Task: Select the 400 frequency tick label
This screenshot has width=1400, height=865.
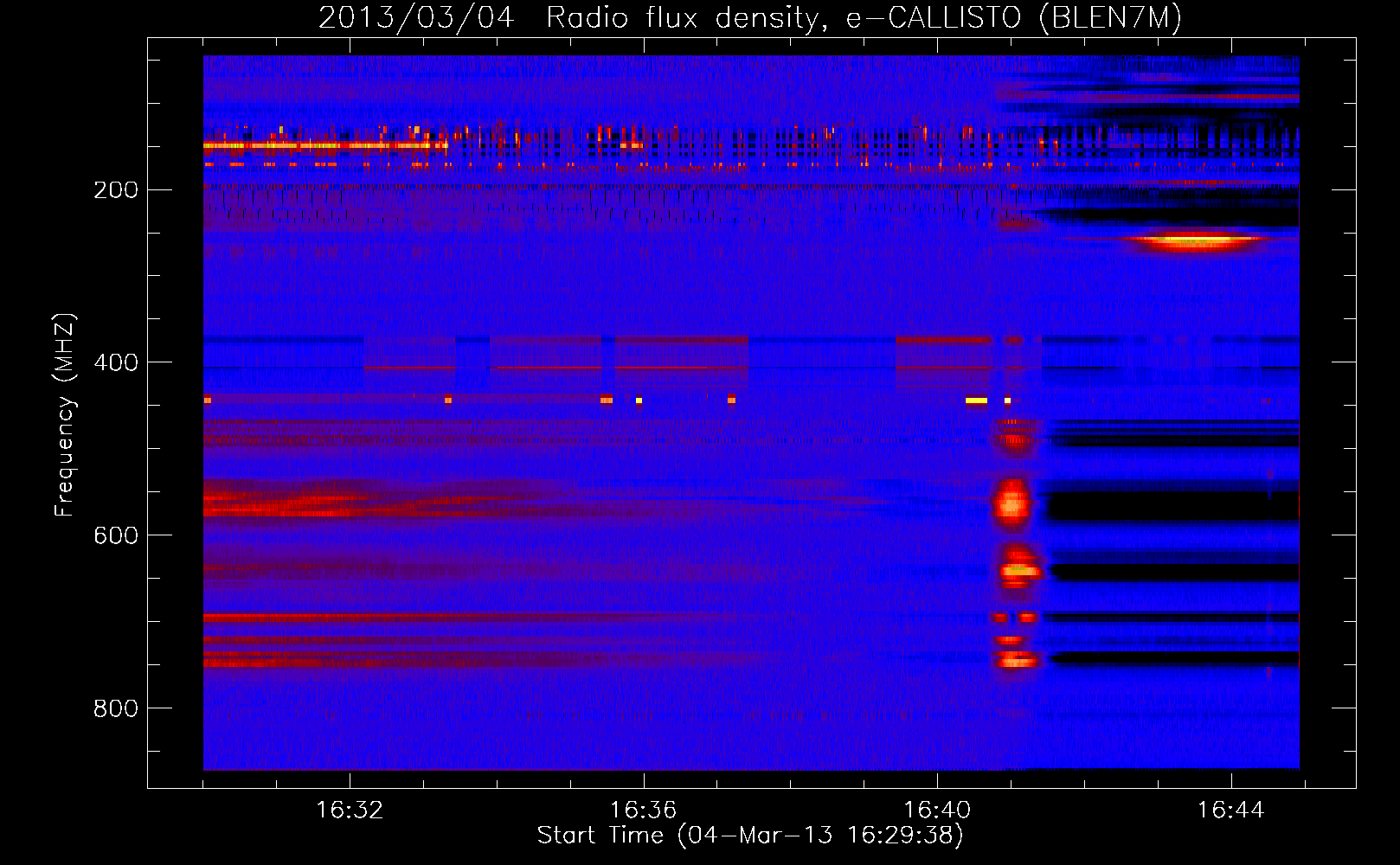Action: click(x=116, y=362)
